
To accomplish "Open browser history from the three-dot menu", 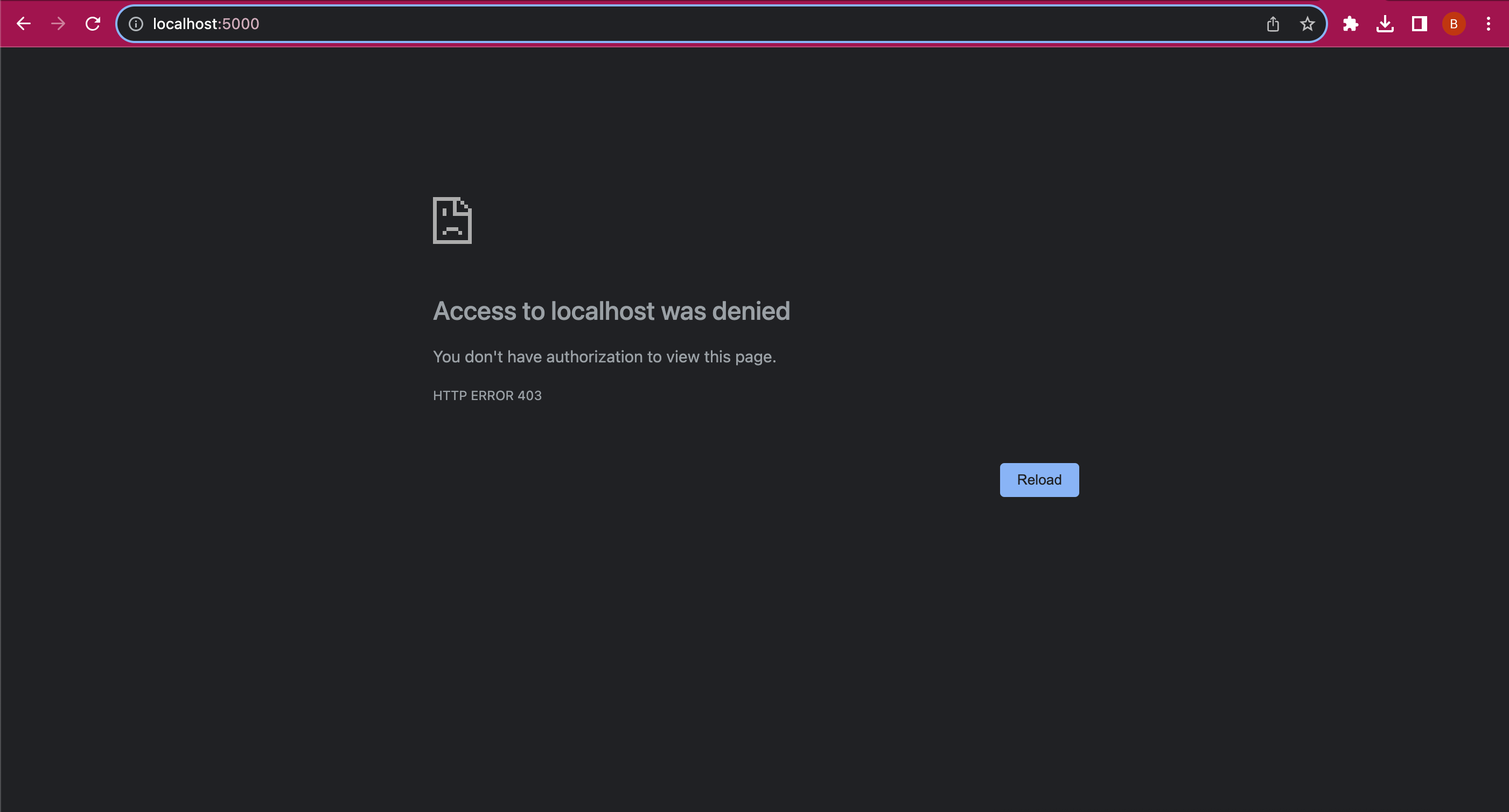I will 1489,24.
